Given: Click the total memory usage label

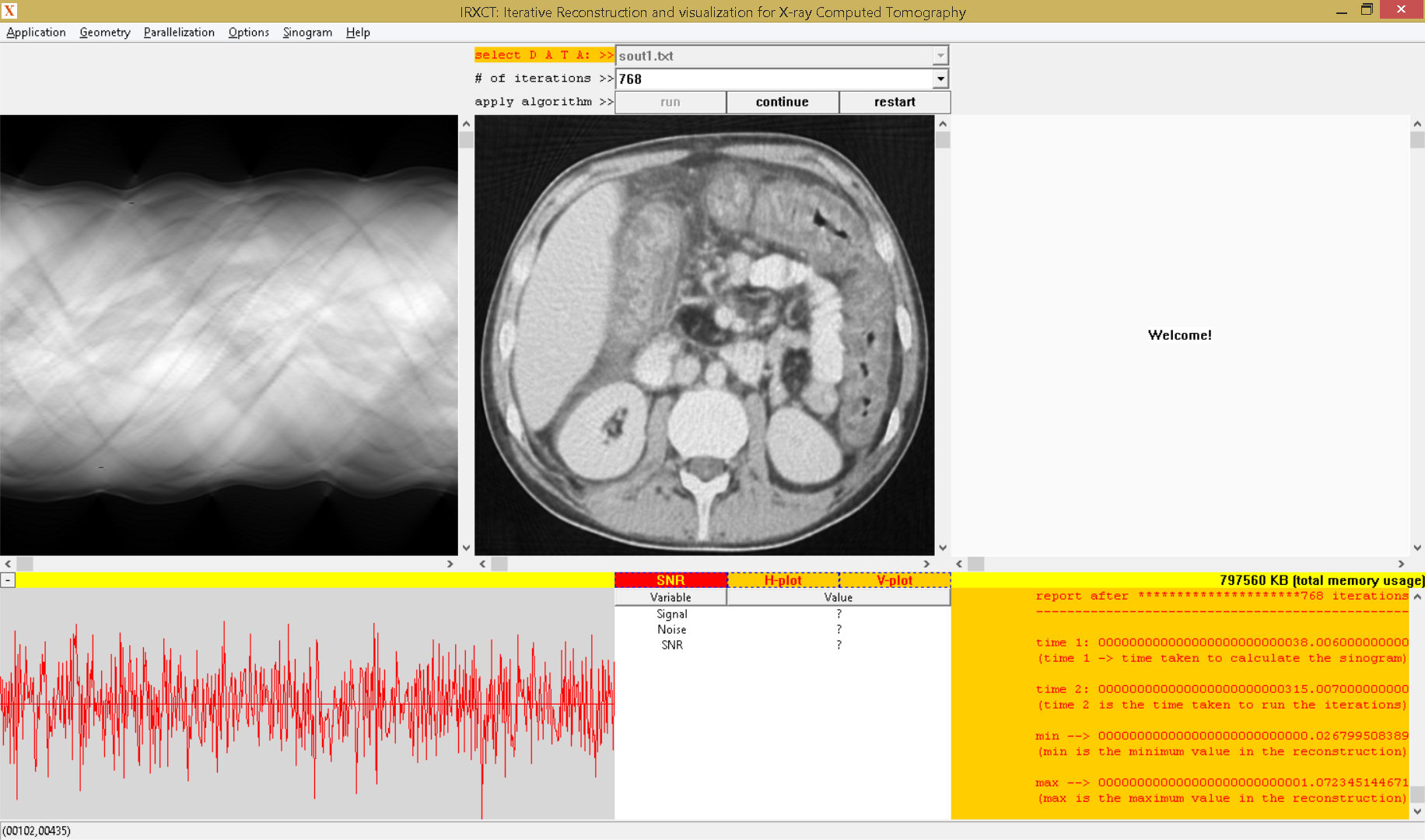Looking at the screenshot, I should tap(1322, 580).
